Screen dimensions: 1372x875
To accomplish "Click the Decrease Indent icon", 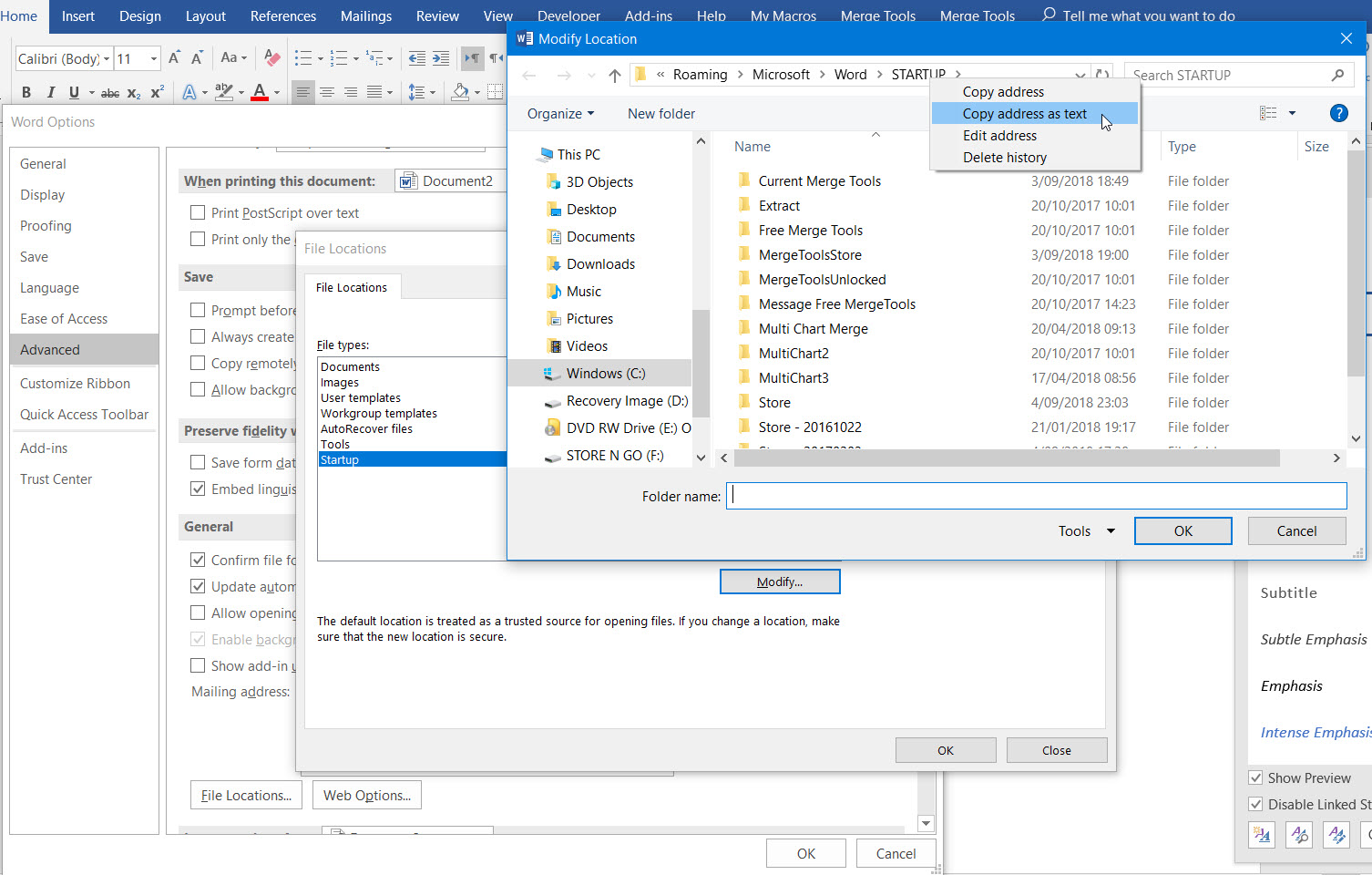I will (x=416, y=58).
